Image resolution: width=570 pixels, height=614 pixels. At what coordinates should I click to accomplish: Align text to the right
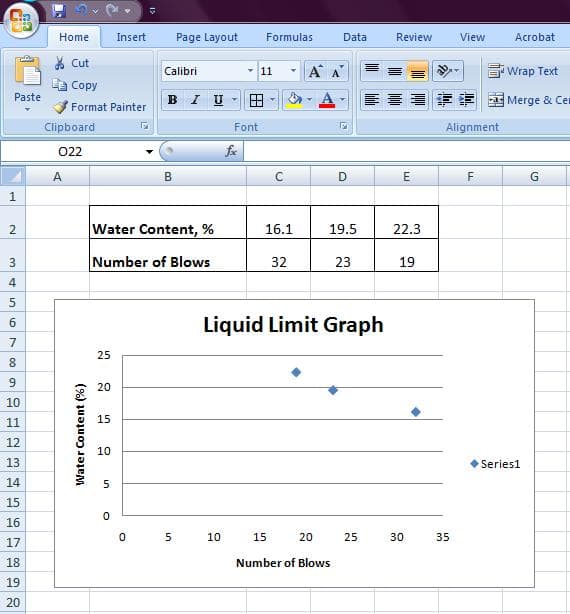click(417, 100)
